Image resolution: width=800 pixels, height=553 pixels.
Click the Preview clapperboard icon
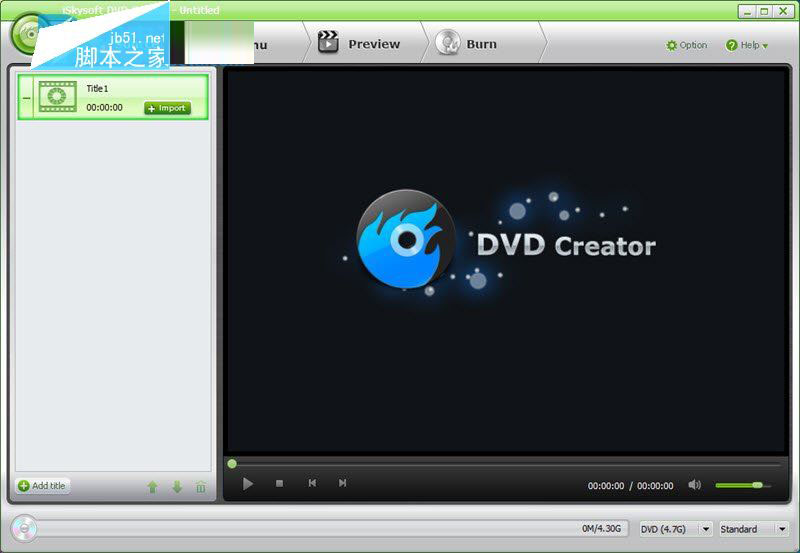[x=328, y=42]
